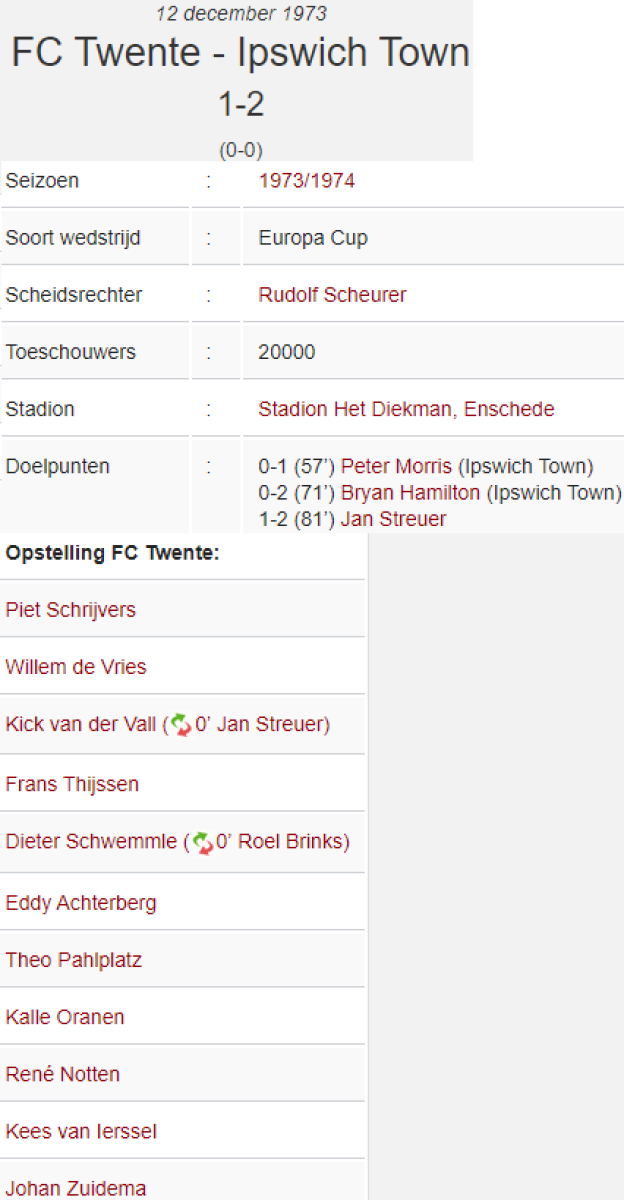Click substitution icon beside Roel Brinks
624x1200 pixels.
coord(202,842)
